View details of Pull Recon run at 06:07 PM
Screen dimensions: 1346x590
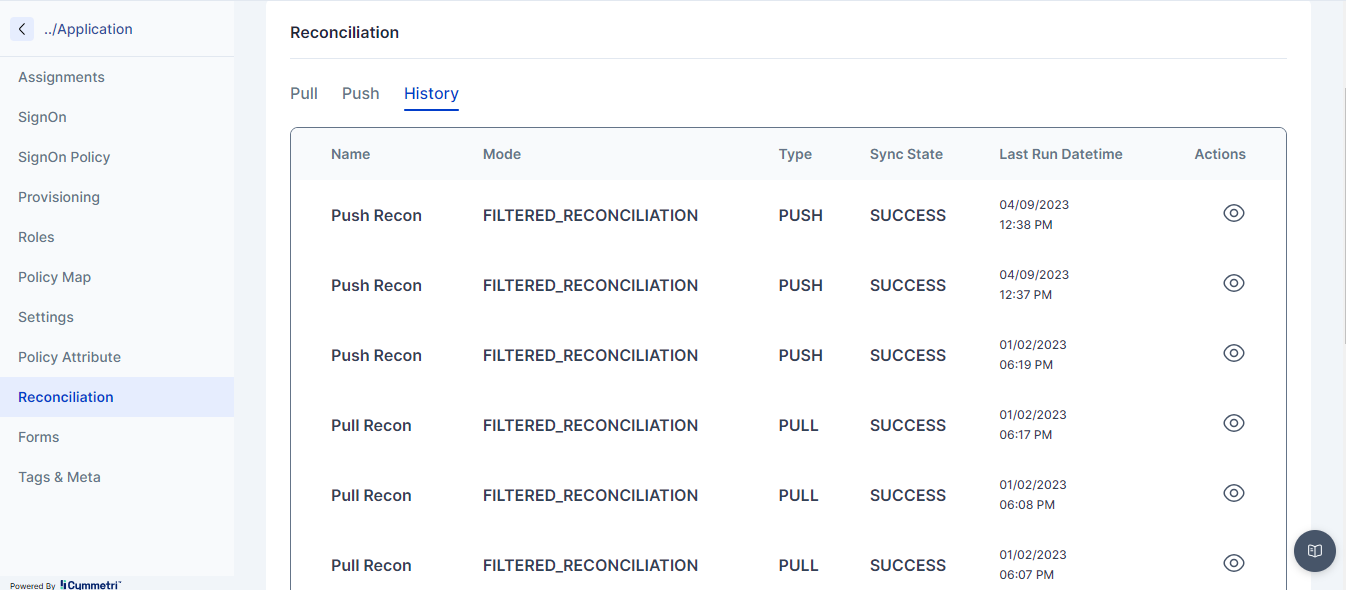point(1234,563)
